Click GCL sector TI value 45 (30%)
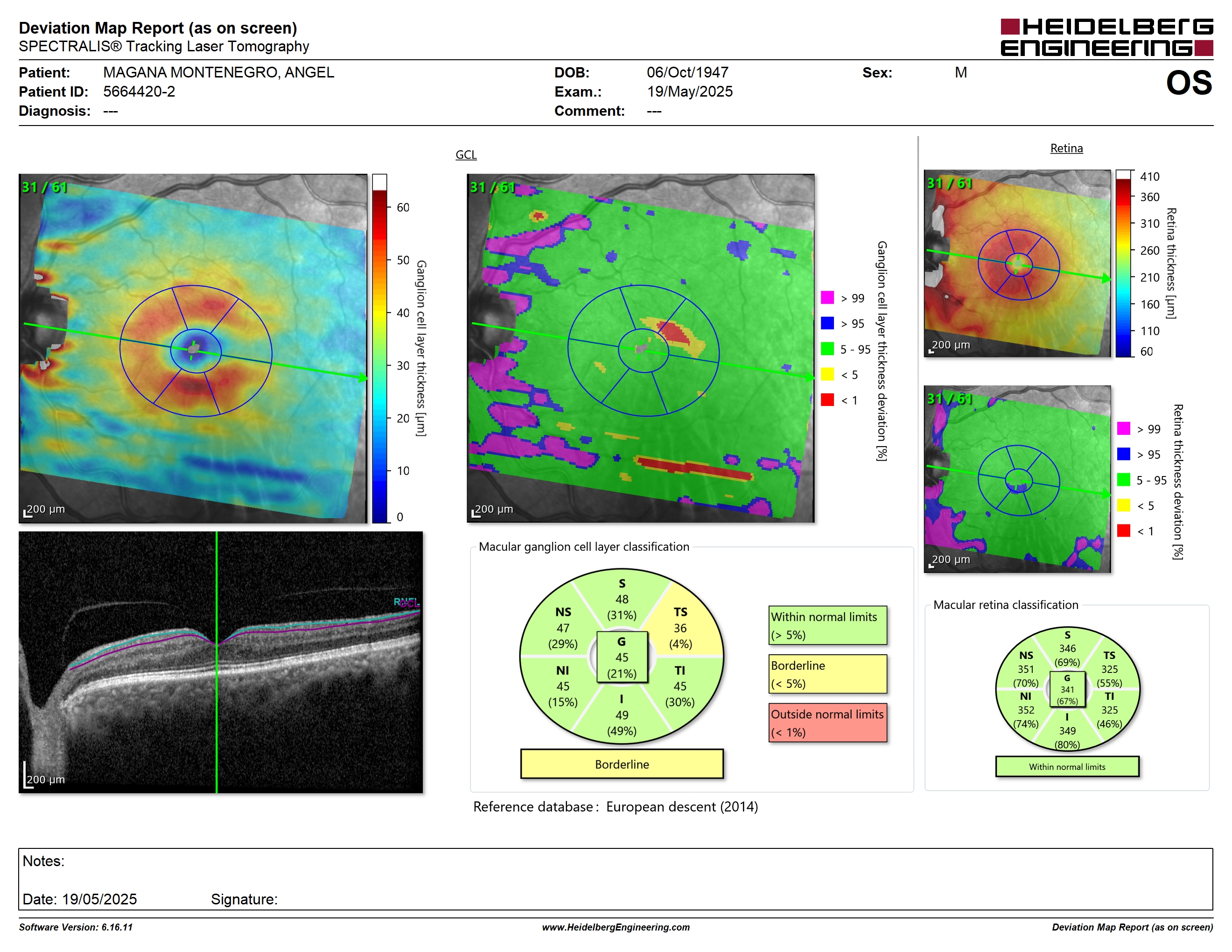Screen dimensions: 1232x952 point(680,686)
